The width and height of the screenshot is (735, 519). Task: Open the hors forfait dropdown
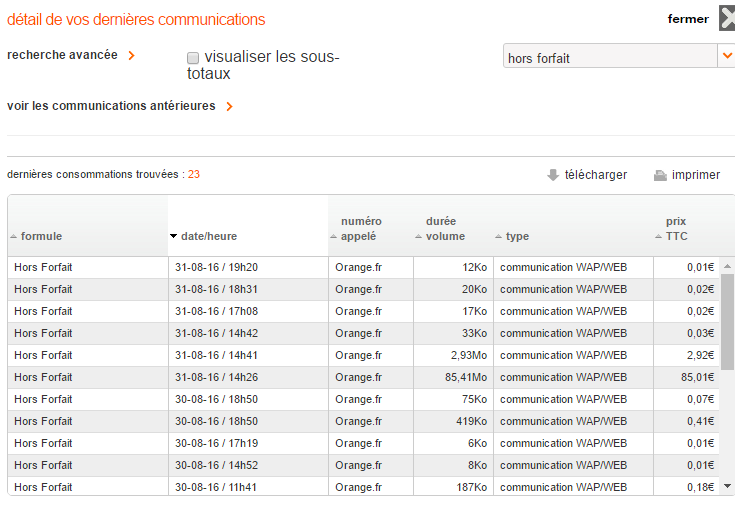tap(619, 56)
